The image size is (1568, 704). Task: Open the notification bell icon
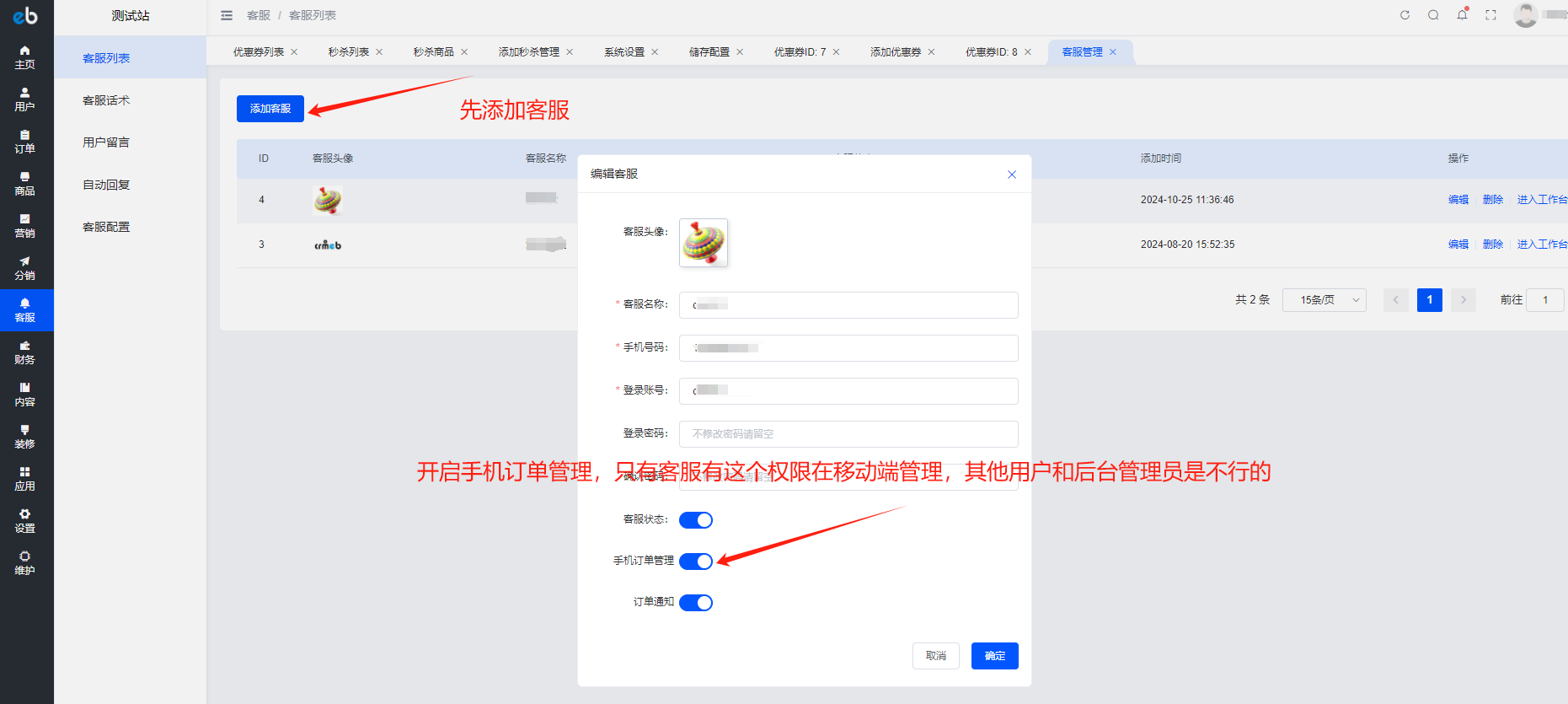[1462, 15]
